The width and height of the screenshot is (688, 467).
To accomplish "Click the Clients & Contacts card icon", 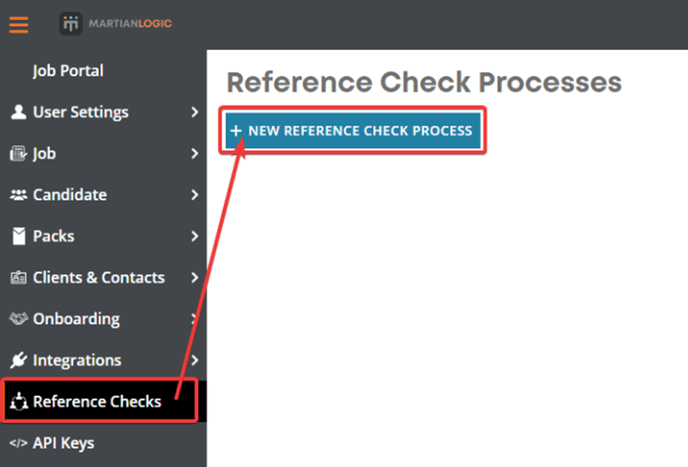I will [x=18, y=278].
